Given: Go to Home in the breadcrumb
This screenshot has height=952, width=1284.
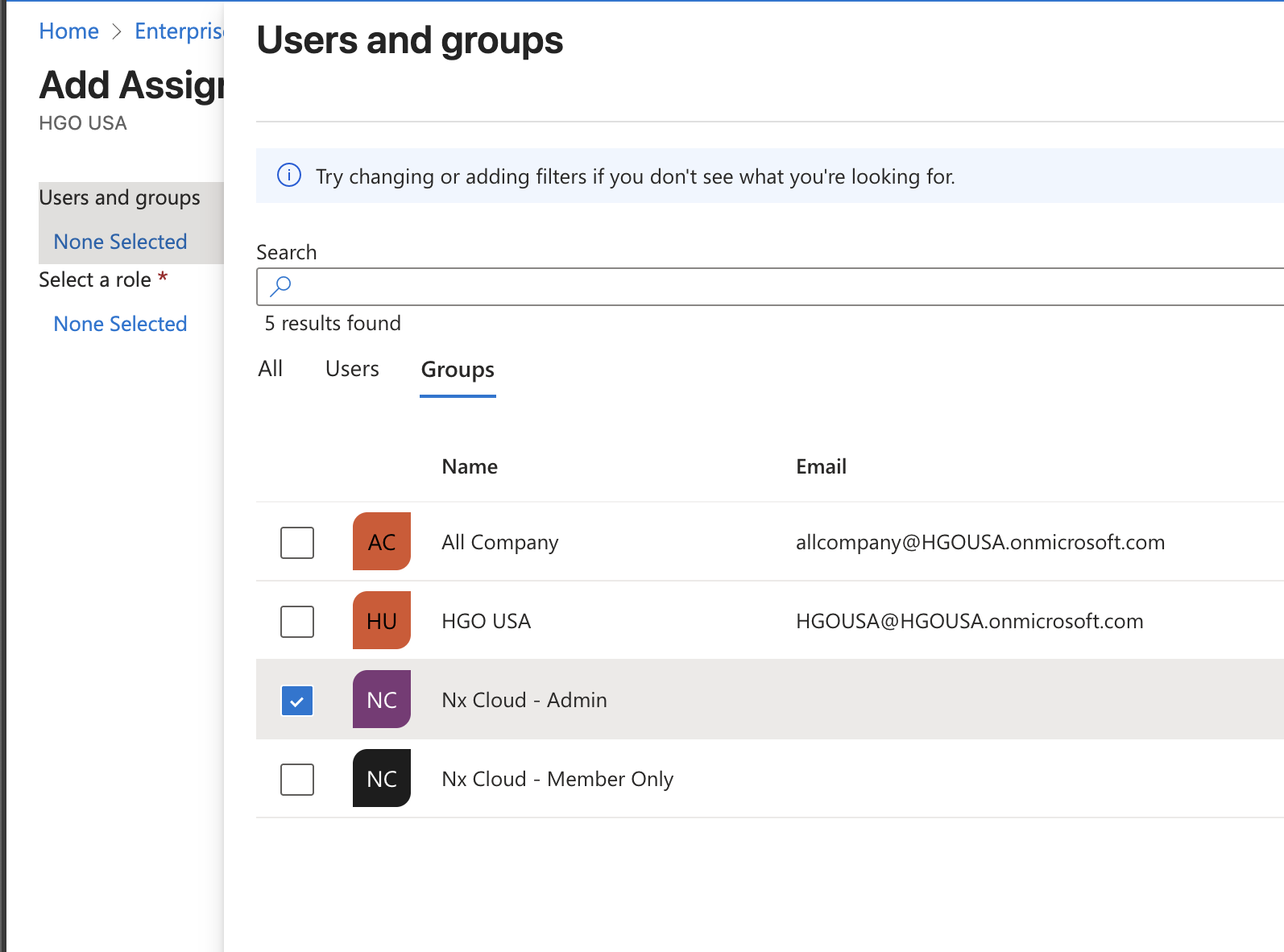Looking at the screenshot, I should point(69,31).
